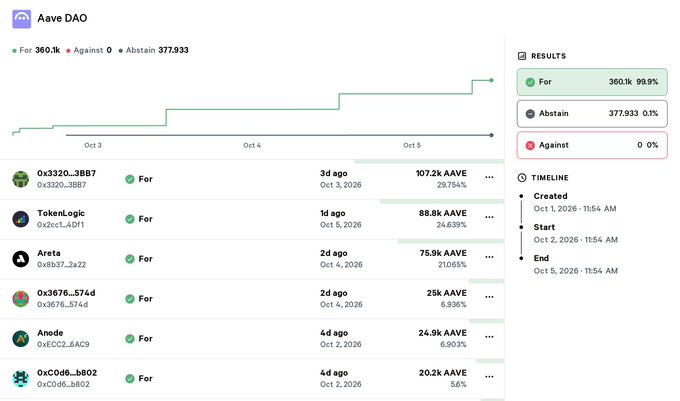Click green For checkmark in 0x3320...3BB7 row

(130, 179)
